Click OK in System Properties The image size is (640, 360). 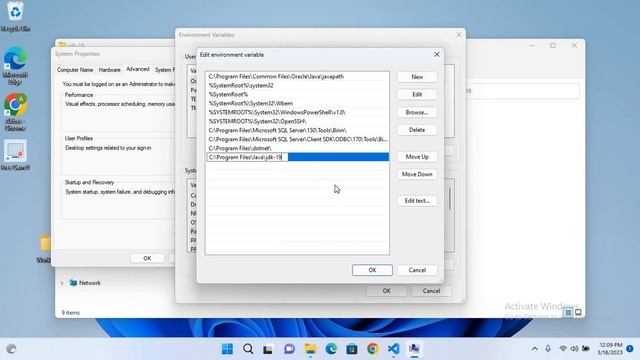[147, 258]
